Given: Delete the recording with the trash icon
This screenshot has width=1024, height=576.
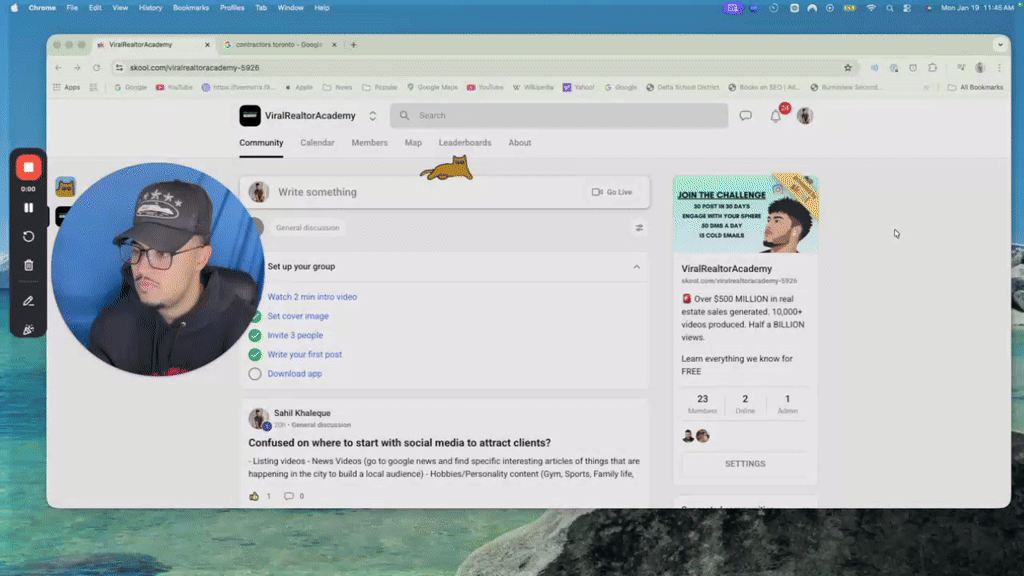Looking at the screenshot, I should pos(28,265).
